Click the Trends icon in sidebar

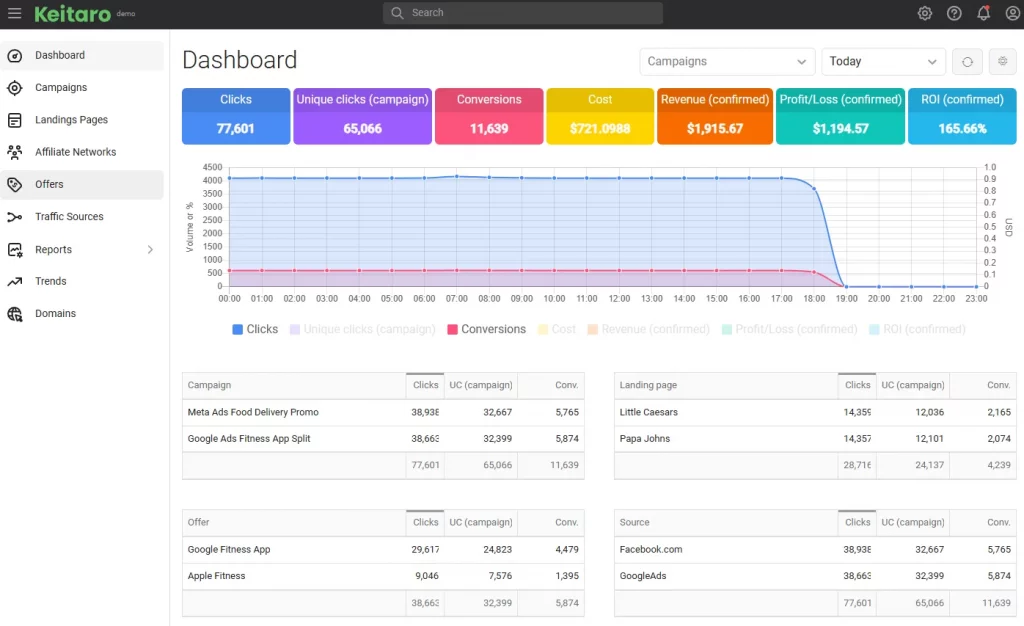coord(15,282)
